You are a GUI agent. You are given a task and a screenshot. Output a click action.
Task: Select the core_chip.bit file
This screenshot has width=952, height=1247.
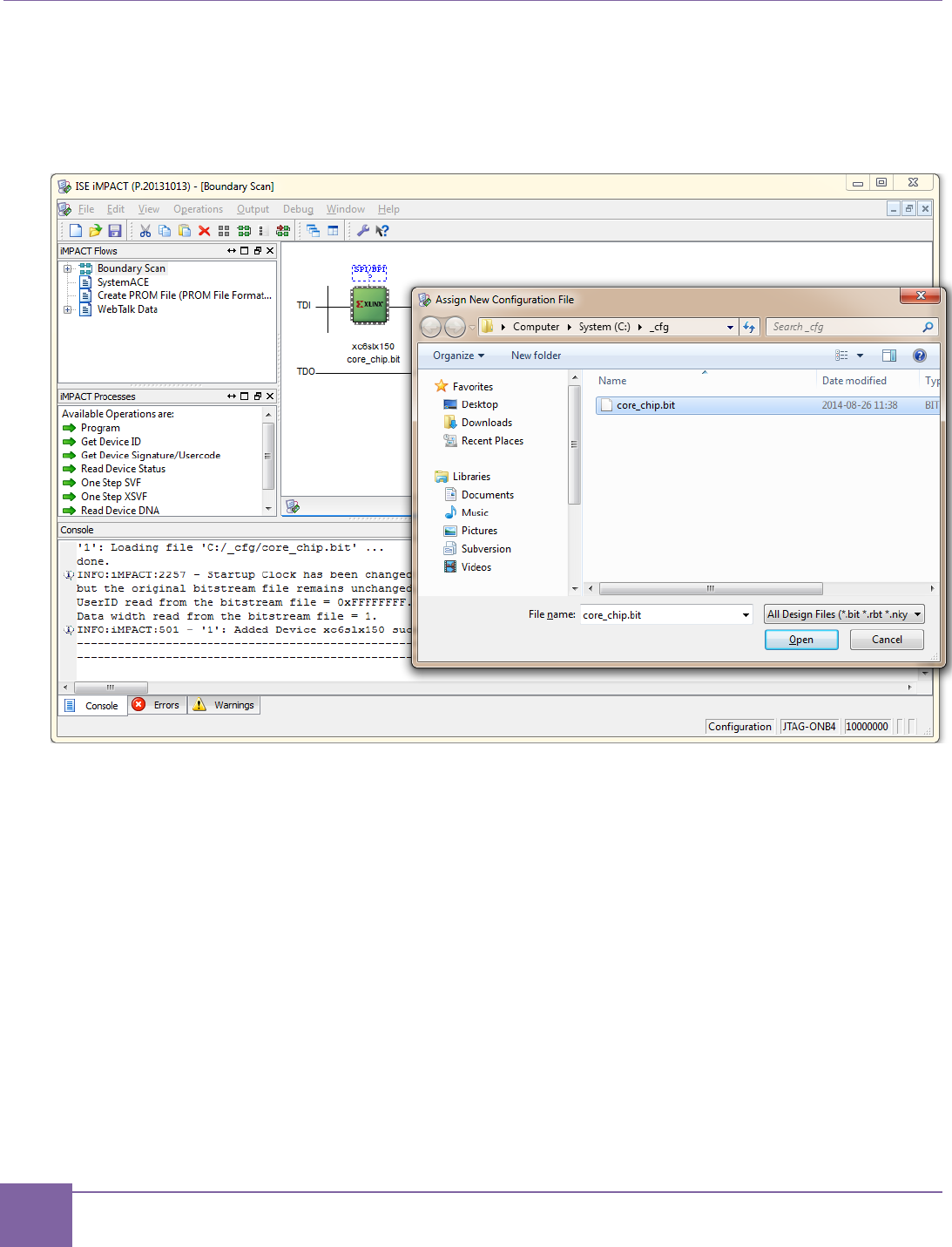pyautogui.click(x=766, y=405)
